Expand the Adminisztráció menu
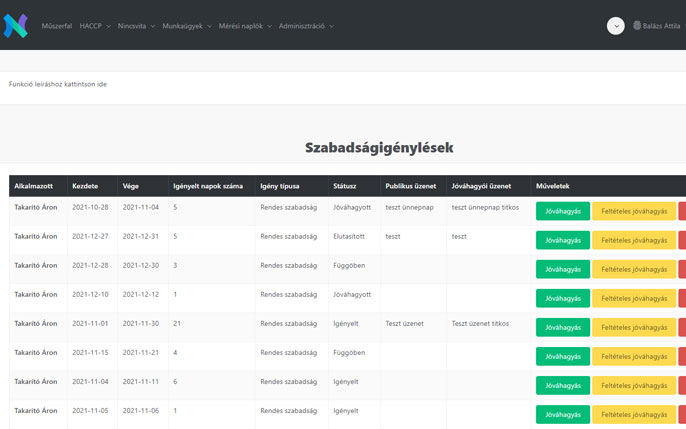Screen dimensions: 686x429 tap(306, 26)
